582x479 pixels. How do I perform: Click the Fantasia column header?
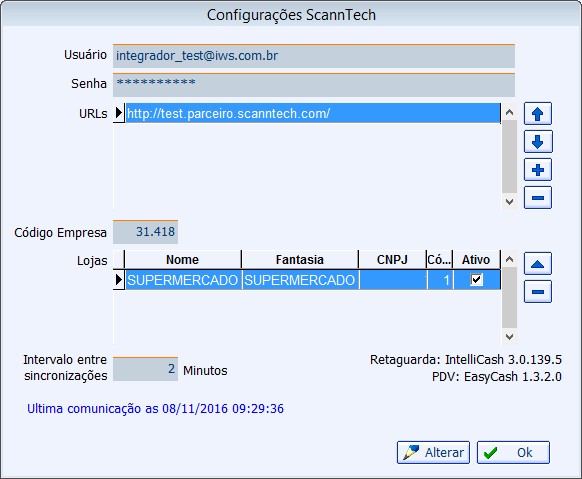point(300,259)
